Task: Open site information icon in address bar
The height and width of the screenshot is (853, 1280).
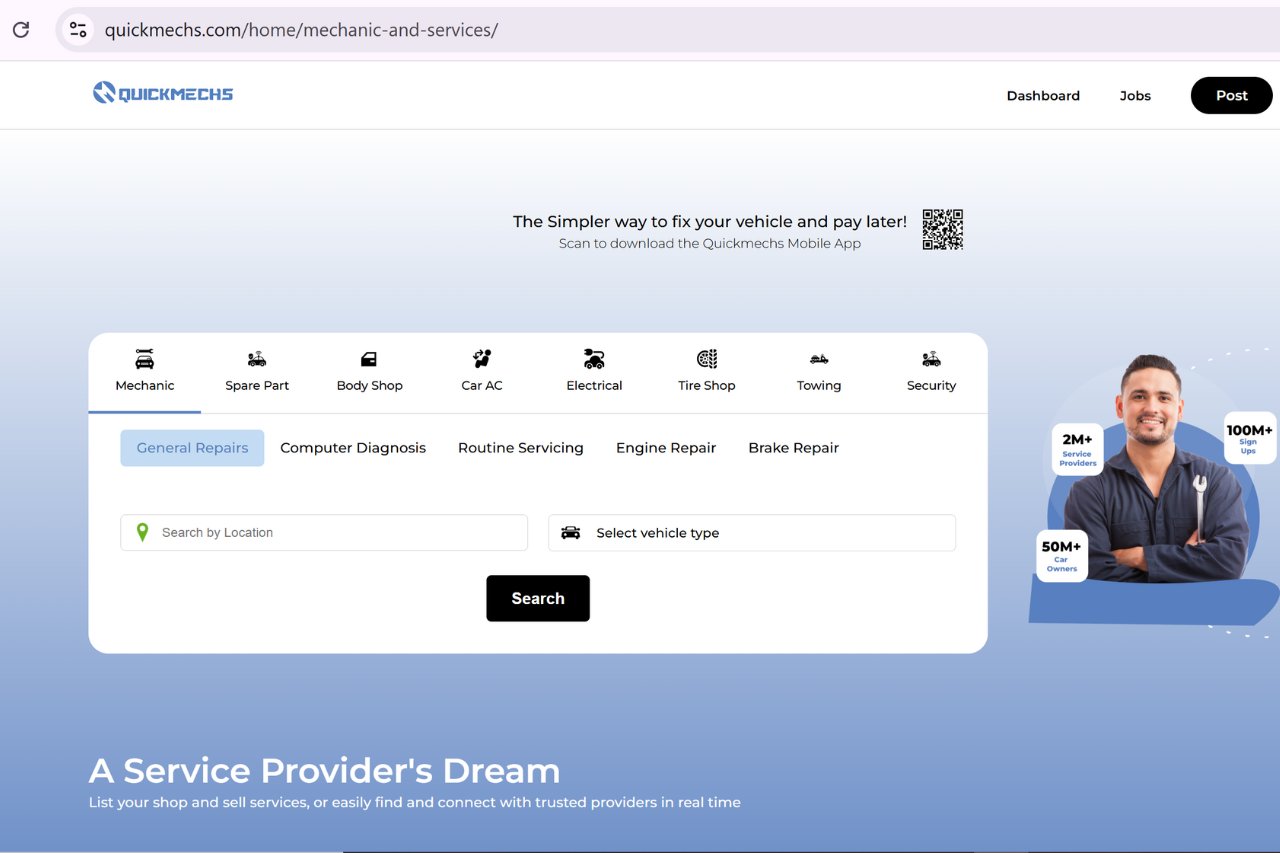Action: pyautogui.click(x=78, y=30)
